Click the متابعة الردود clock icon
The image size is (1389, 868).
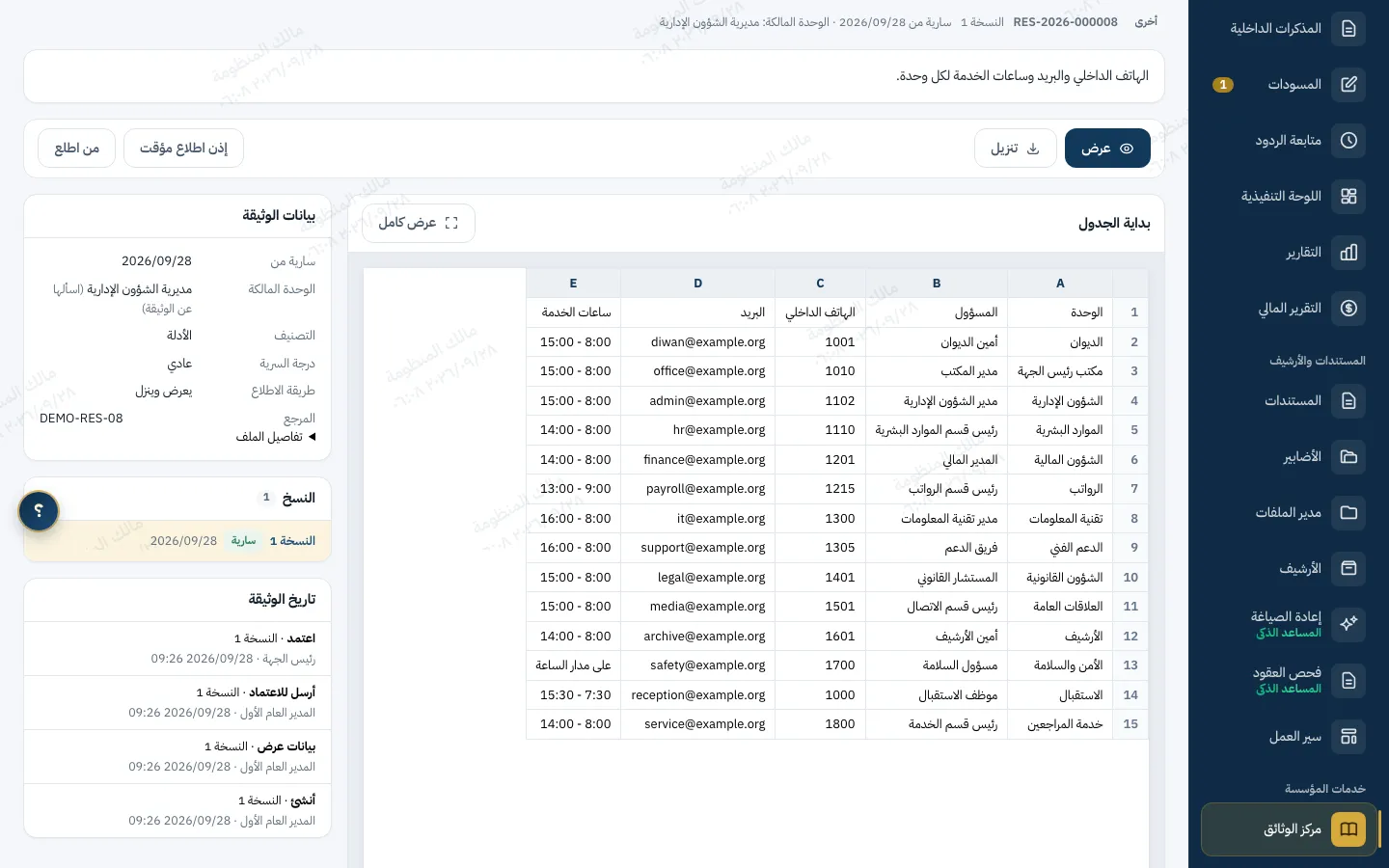tap(1348, 141)
